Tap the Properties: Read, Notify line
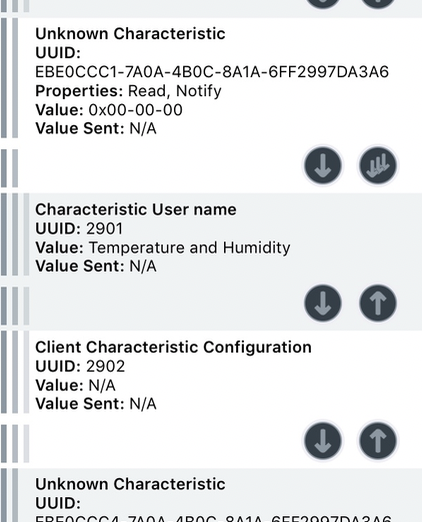Viewport: 438px width, 522px height. click(x=128, y=91)
